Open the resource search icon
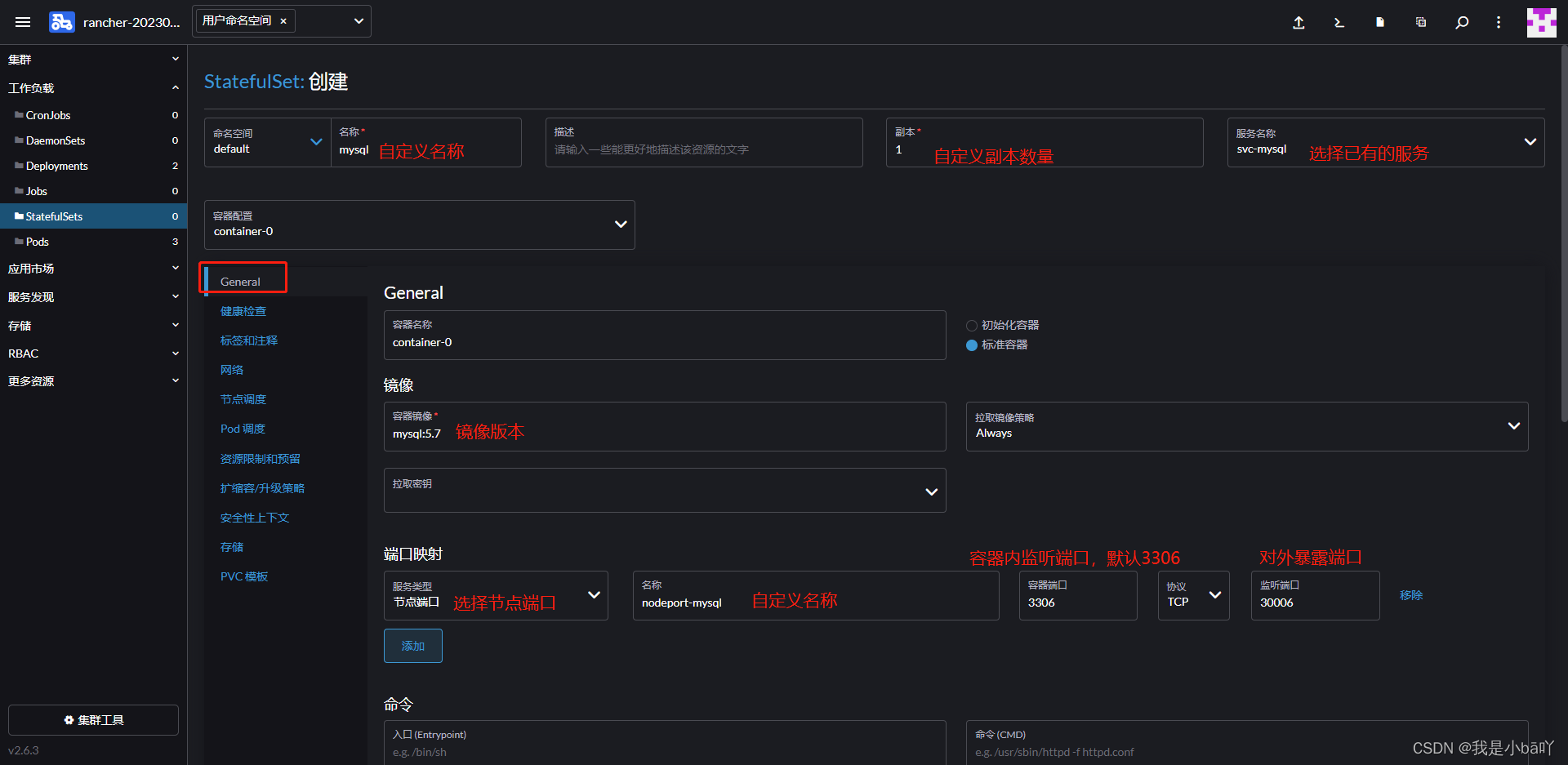 point(1462,22)
